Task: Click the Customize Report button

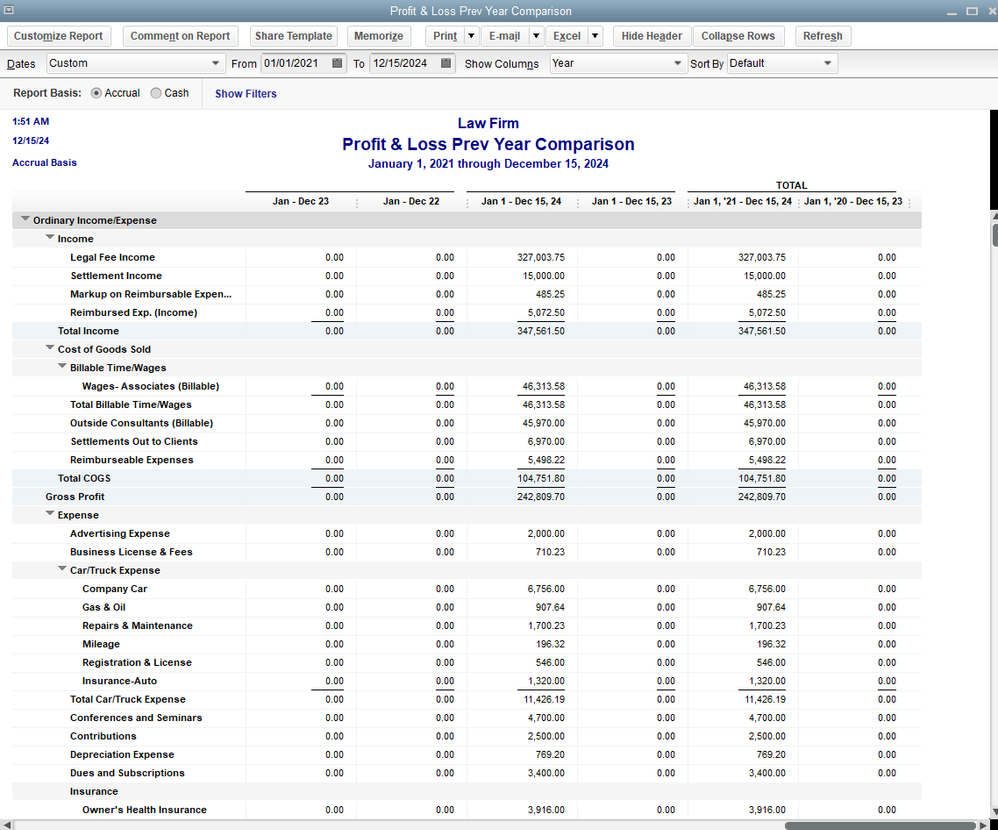Action: [x=58, y=36]
